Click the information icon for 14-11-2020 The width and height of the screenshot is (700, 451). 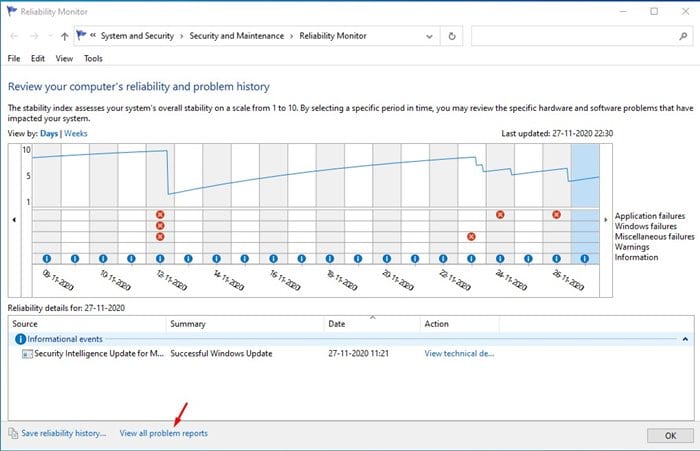(217, 259)
